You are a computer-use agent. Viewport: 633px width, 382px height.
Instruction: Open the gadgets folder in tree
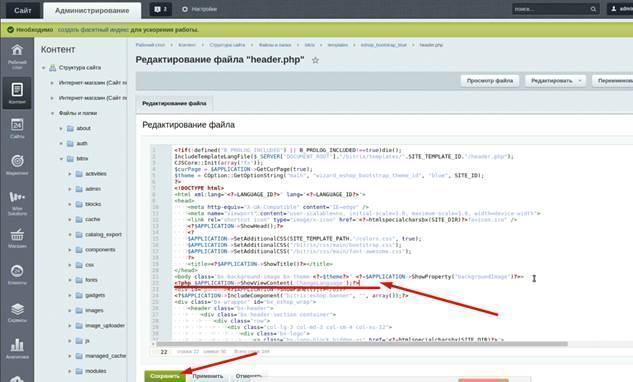point(95,296)
